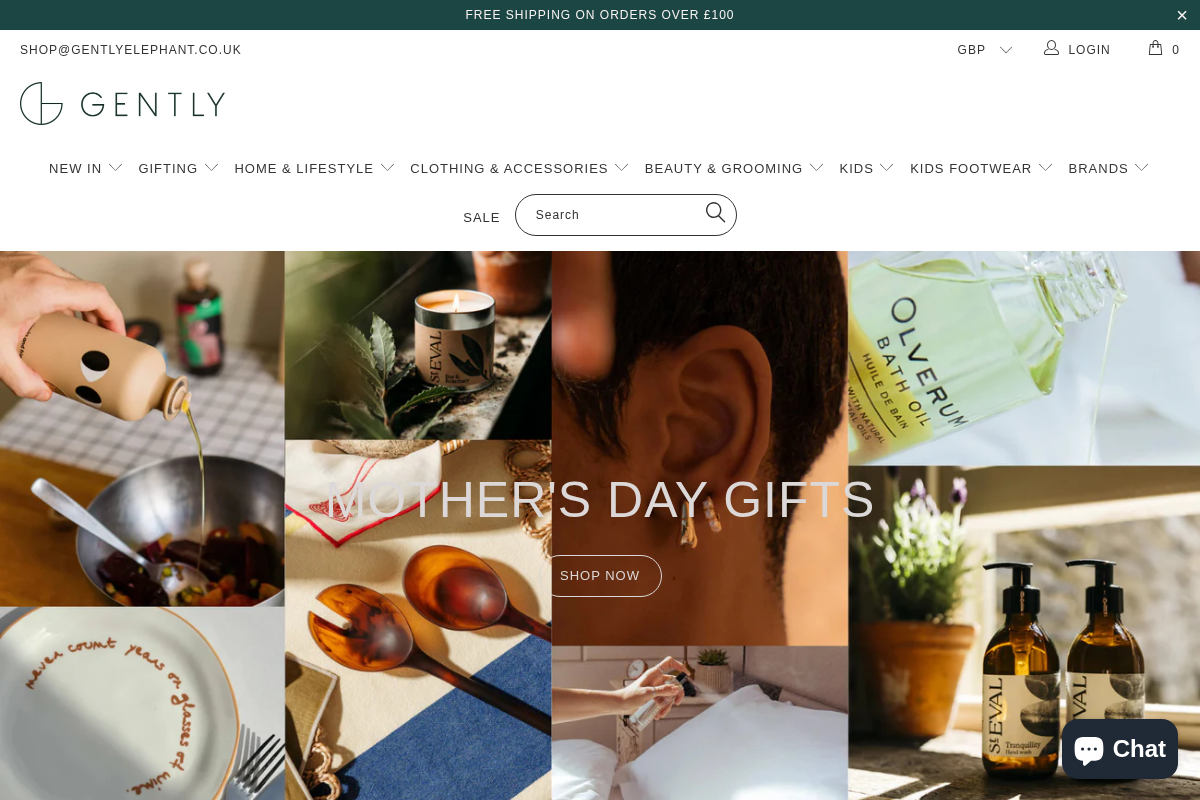Close the free shipping announcement bar

point(1181,15)
